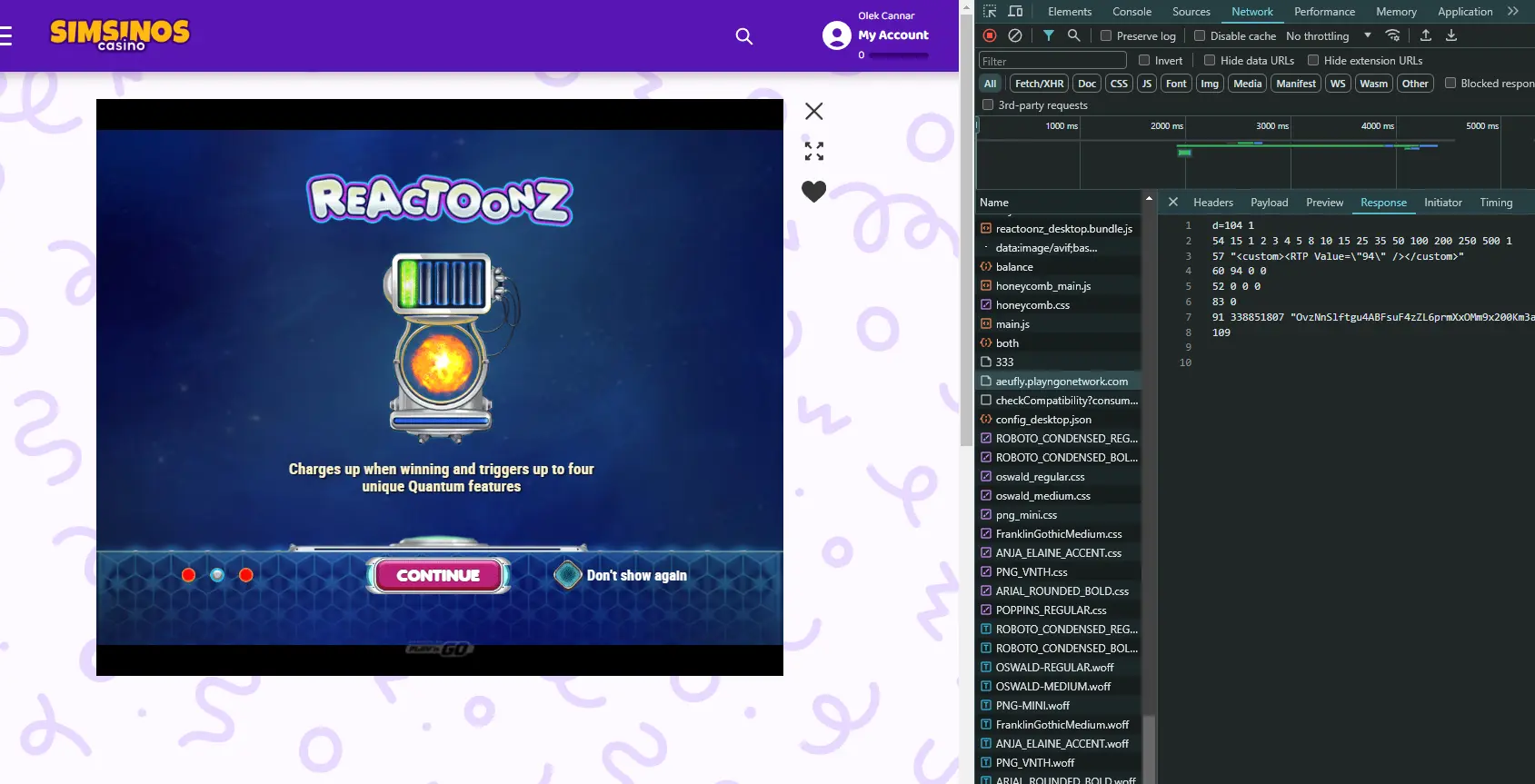This screenshot has height=784, width=1535.
Task: Open the Initiator tab of request
Action: (1443, 203)
